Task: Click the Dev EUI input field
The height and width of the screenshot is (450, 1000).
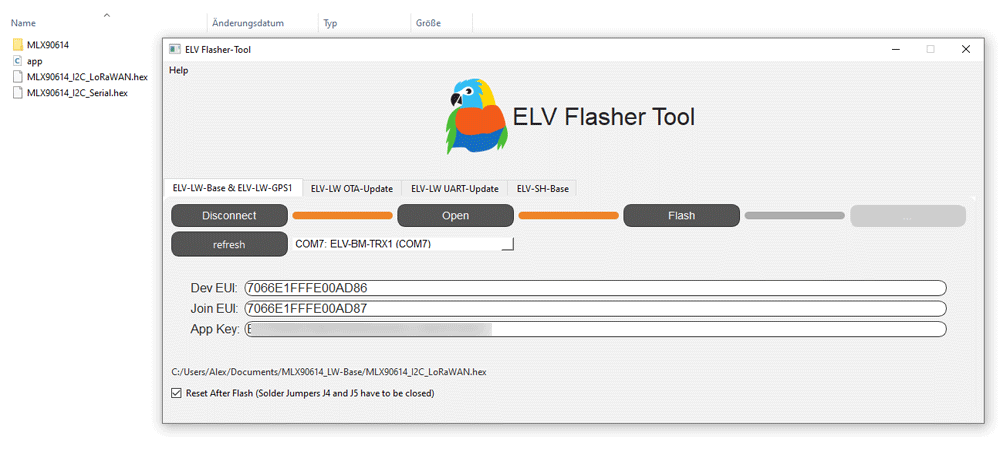Action: 595,288
